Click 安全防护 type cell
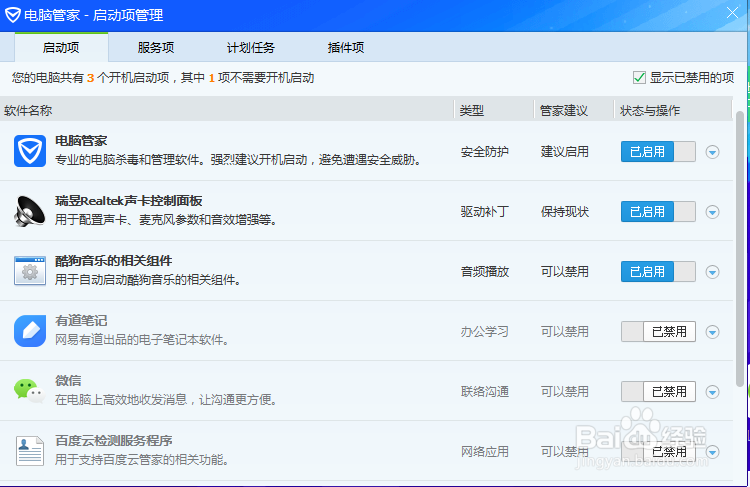750x487 pixels. [x=485, y=152]
